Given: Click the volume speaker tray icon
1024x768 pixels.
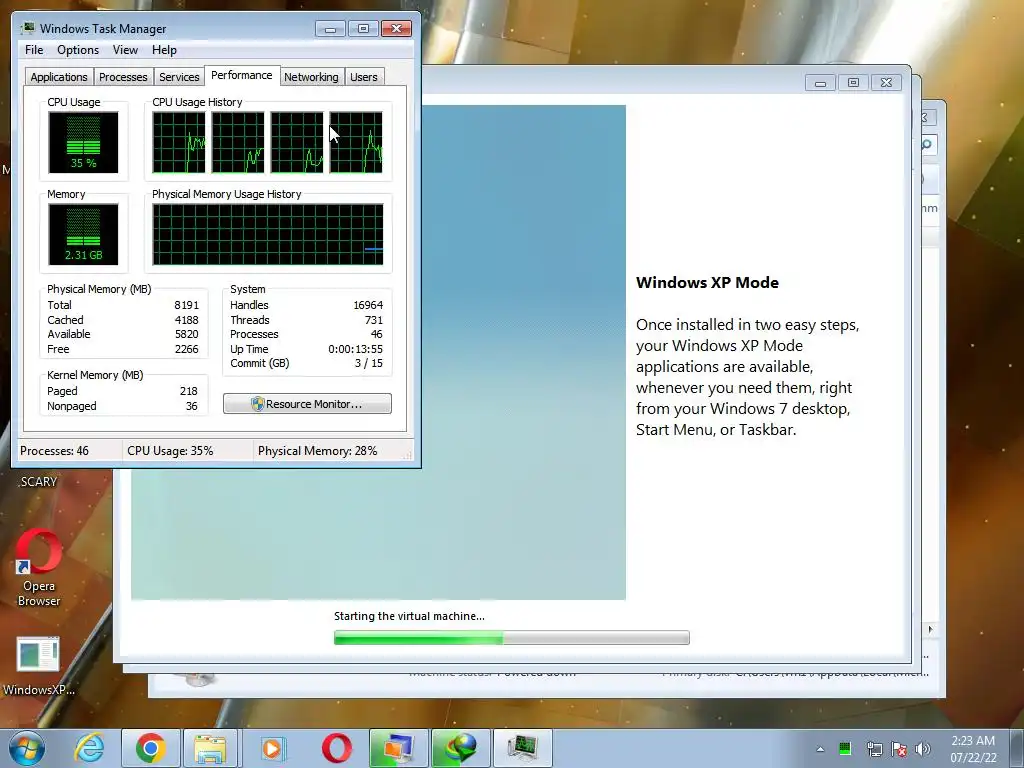Looking at the screenshot, I should tap(923, 749).
